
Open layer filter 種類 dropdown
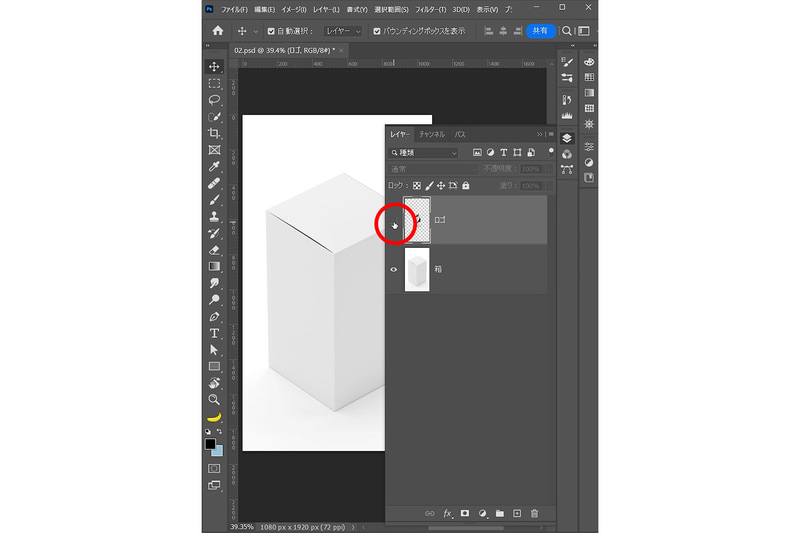[x=423, y=153]
